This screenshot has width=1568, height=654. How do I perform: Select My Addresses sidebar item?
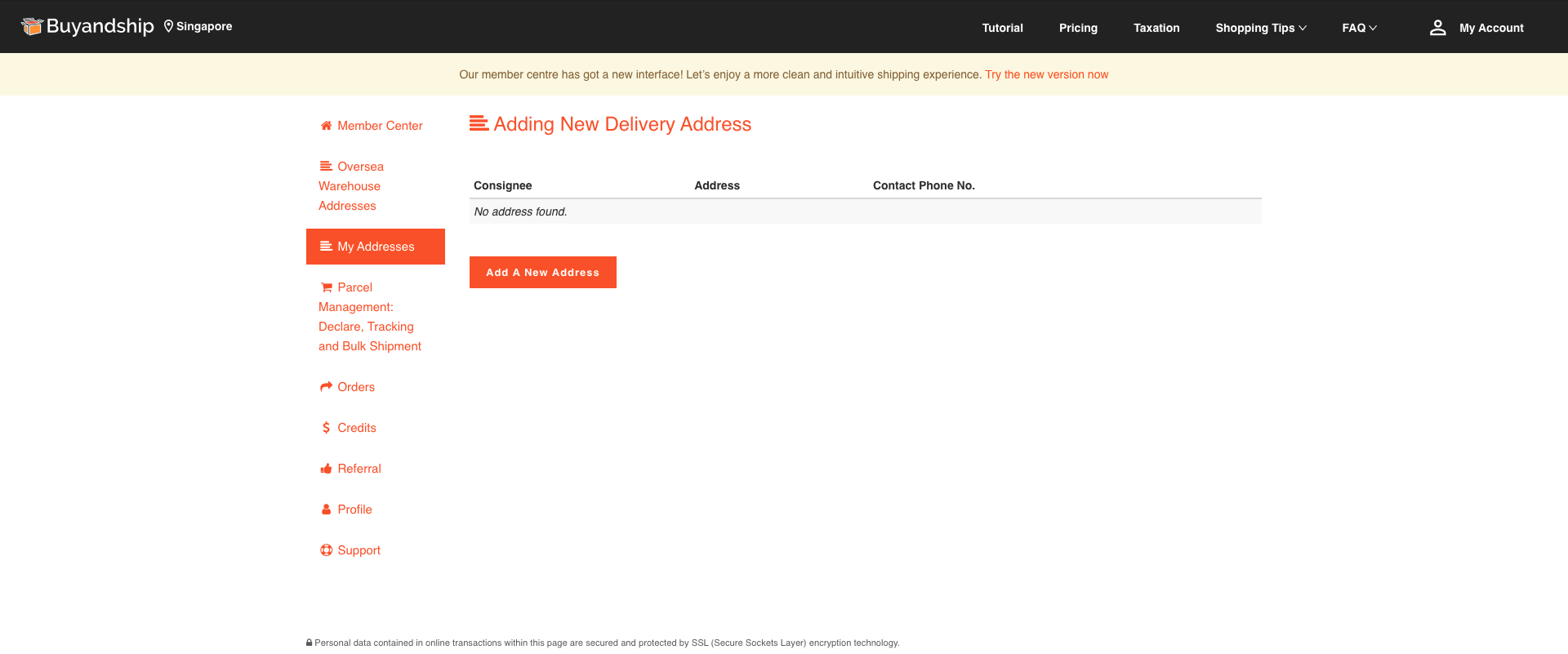click(x=376, y=247)
